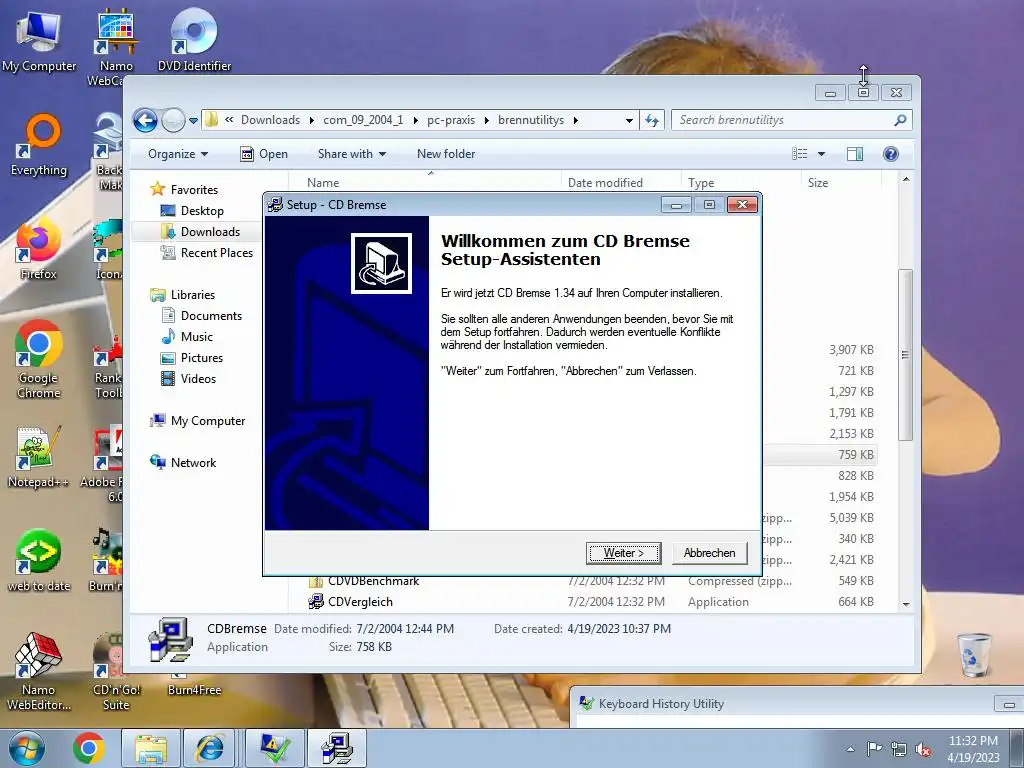1024x768 pixels.
Task: Open Google Chrome desktop shortcut
Action: click(39, 359)
